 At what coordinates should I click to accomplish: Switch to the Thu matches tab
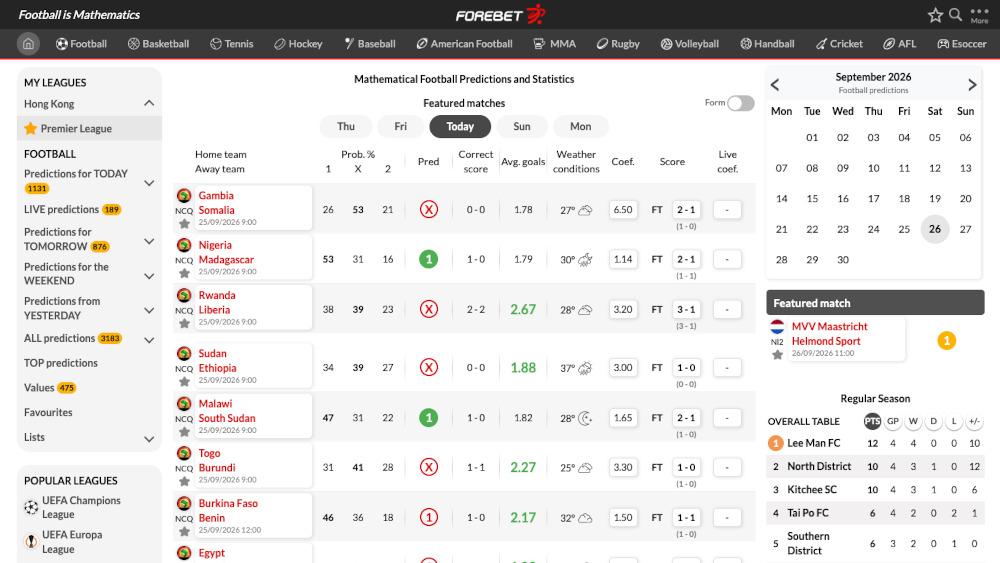click(346, 126)
